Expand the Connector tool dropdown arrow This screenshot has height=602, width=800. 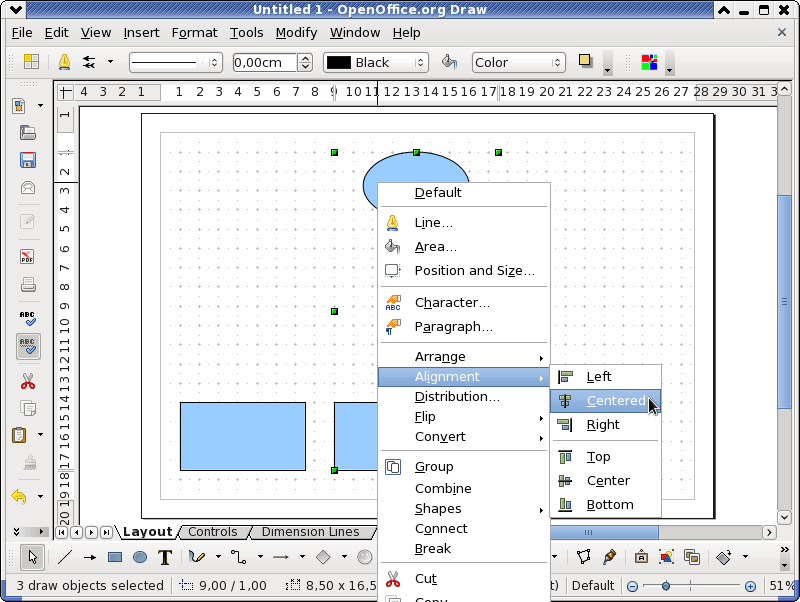260,557
